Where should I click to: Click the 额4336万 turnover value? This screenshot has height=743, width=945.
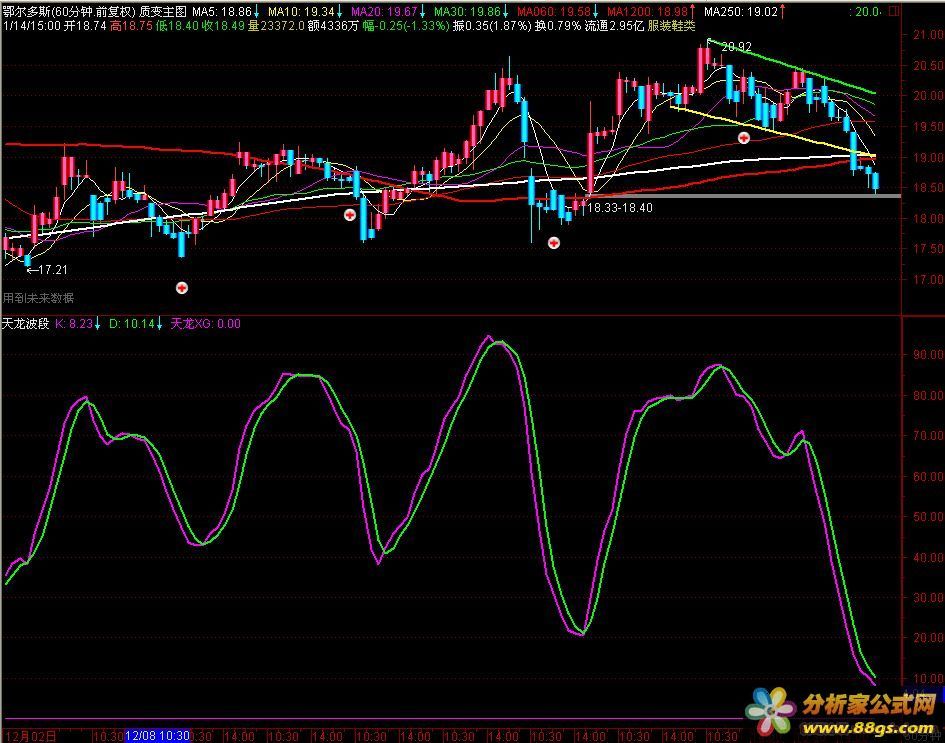coord(334,26)
